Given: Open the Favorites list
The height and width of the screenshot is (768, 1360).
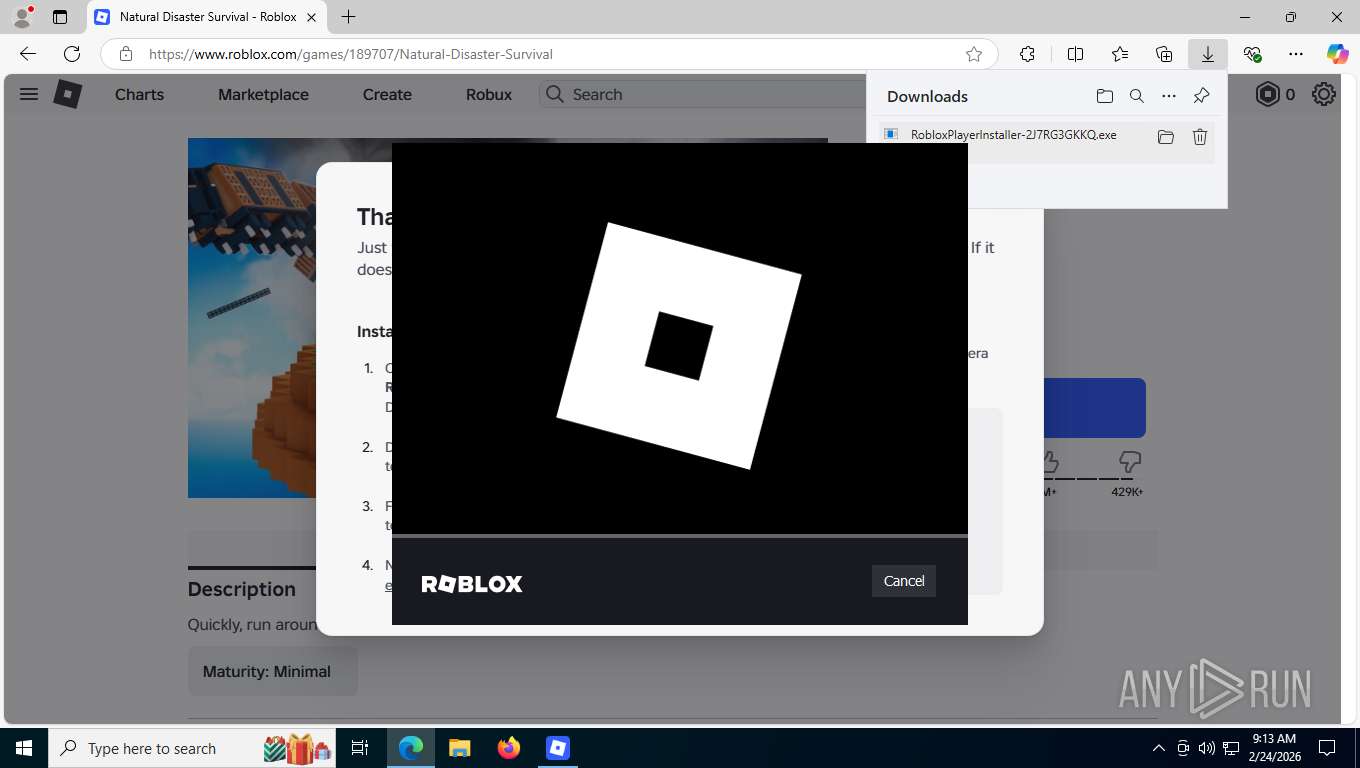Looking at the screenshot, I should pos(1120,54).
